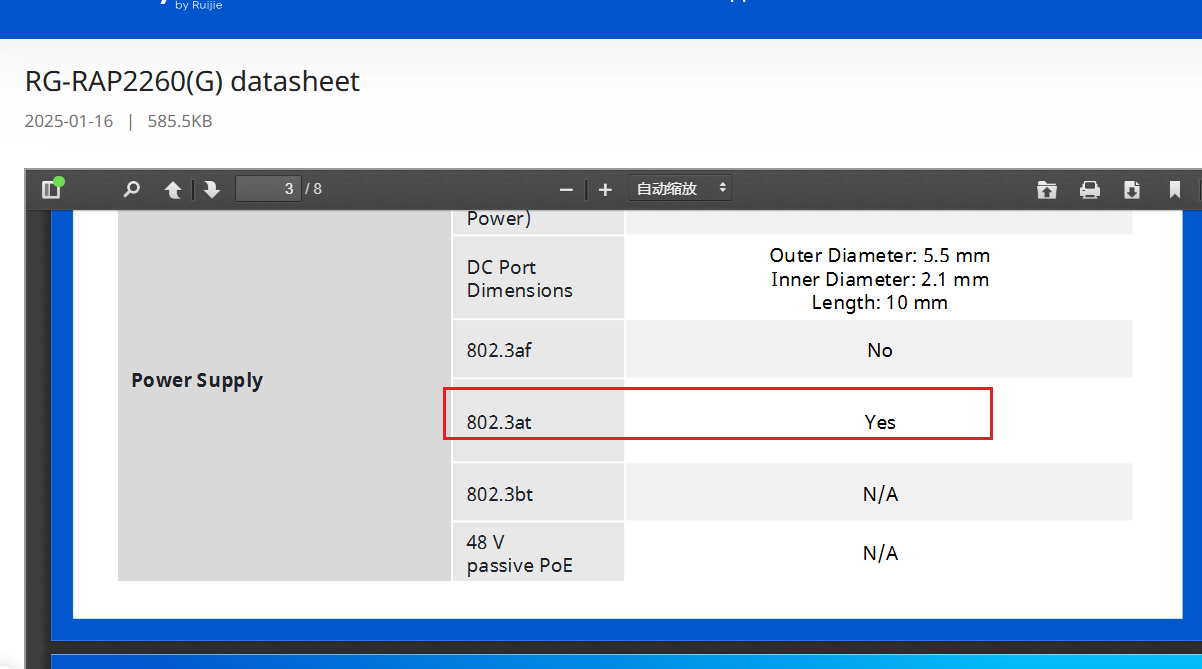Zoom in with the plus button
The image size is (1202, 669).
pyautogui.click(x=605, y=189)
